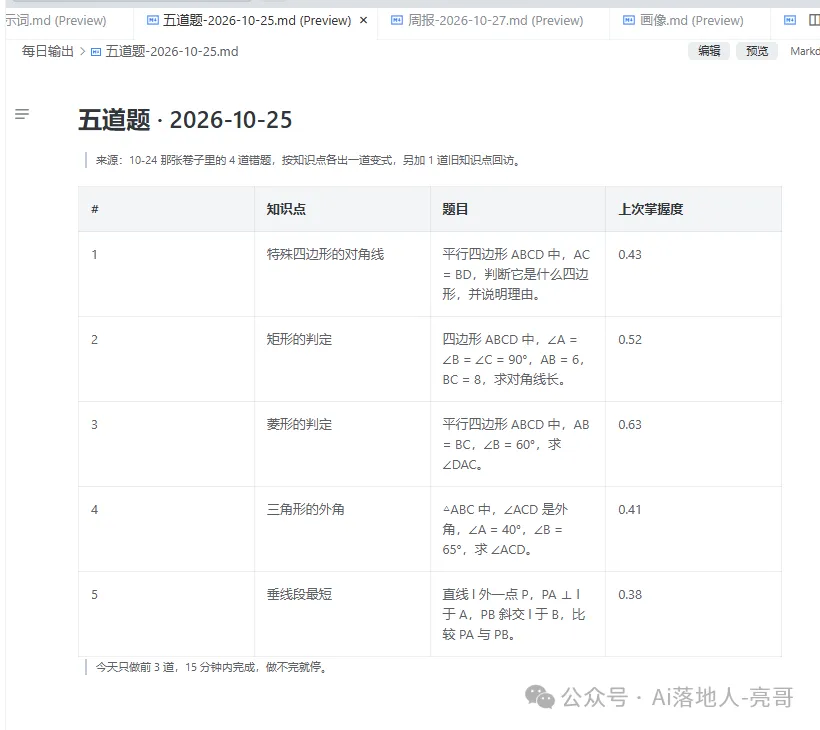Click row number 1 in table
This screenshot has height=730, width=820.
point(94,255)
